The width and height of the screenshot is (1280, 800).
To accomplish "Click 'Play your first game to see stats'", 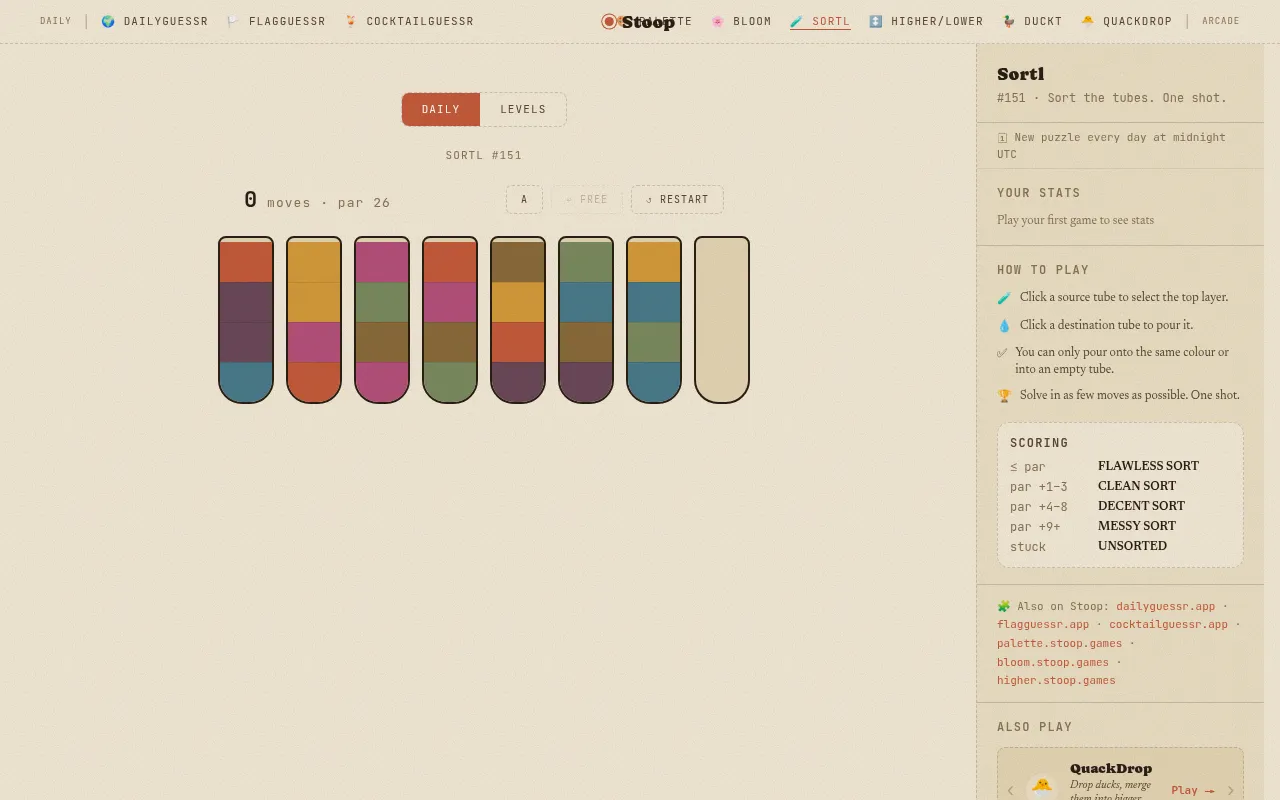I will 1075,220.
